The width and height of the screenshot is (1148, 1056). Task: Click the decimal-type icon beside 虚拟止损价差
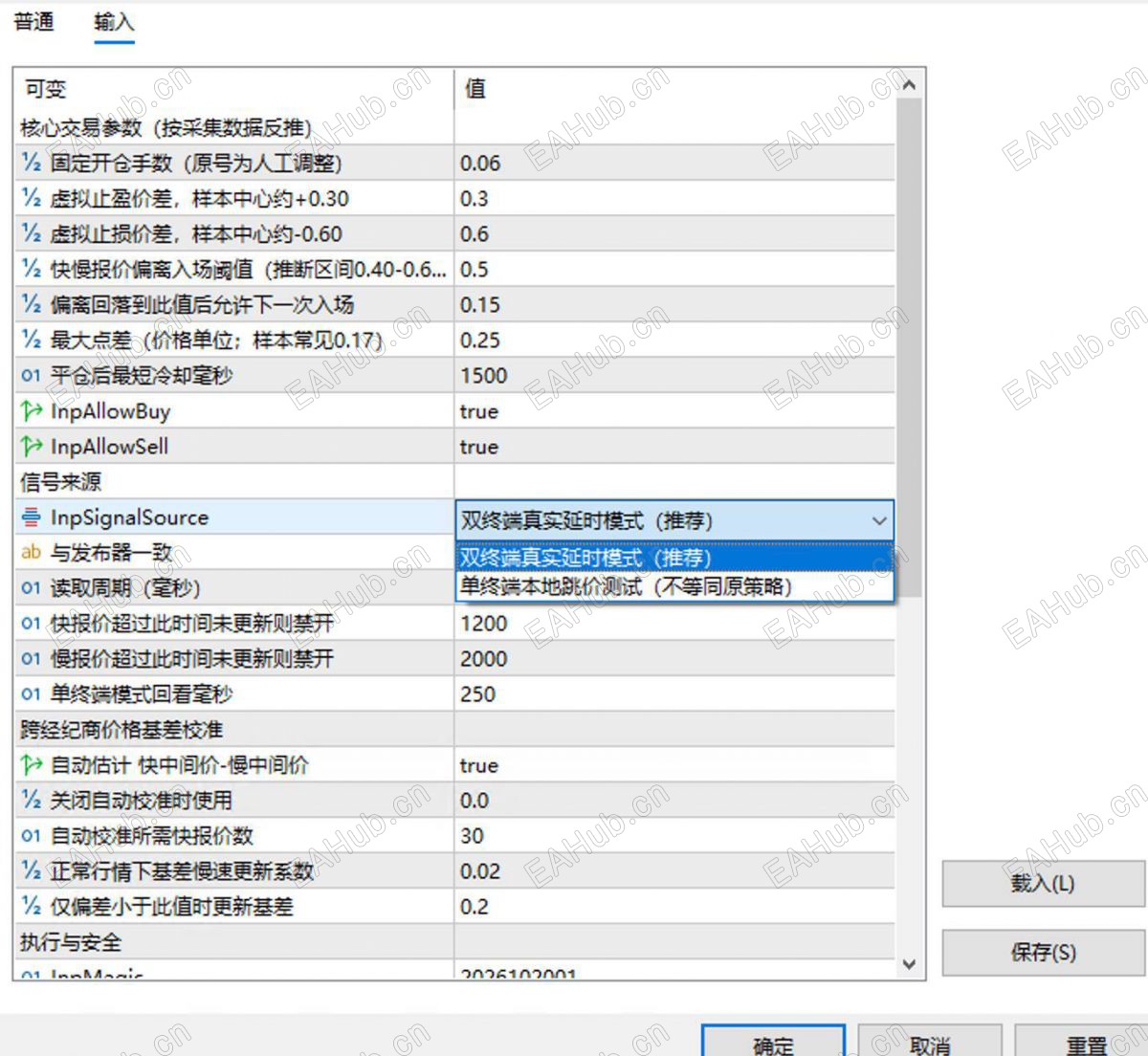pos(31,234)
